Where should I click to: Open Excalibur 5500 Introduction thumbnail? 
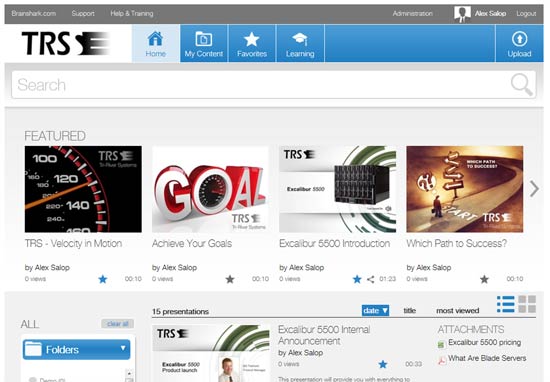(337, 189)
